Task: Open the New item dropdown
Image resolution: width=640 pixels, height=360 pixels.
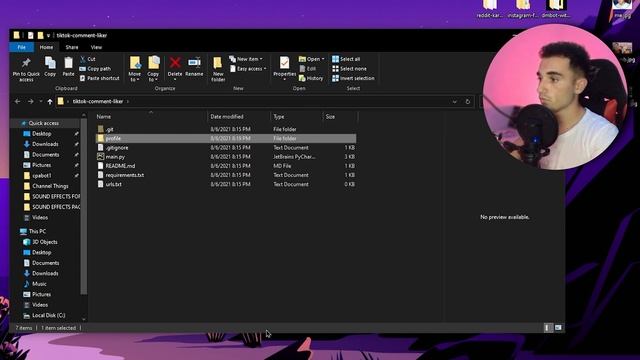Action: coord(246,59)
